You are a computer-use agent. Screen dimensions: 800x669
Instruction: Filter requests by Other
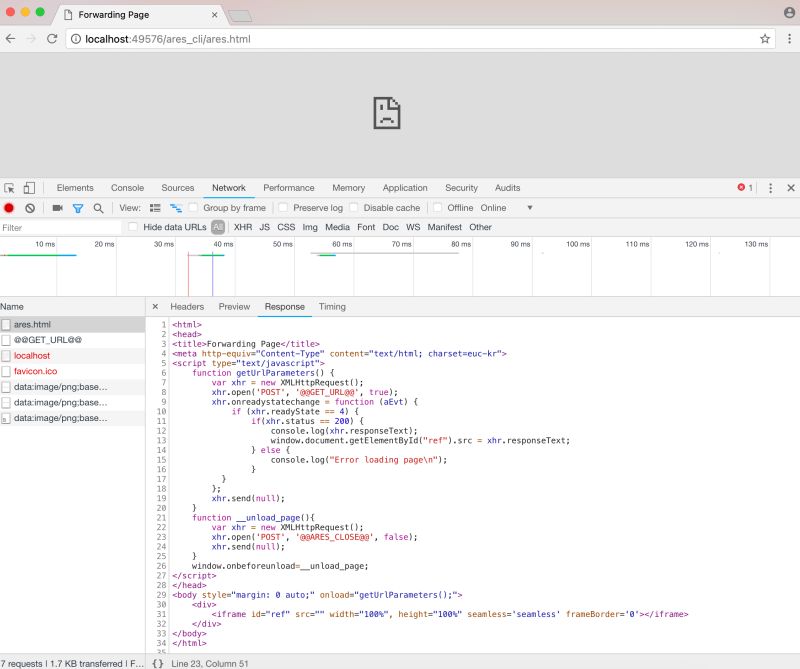[480, 227]
